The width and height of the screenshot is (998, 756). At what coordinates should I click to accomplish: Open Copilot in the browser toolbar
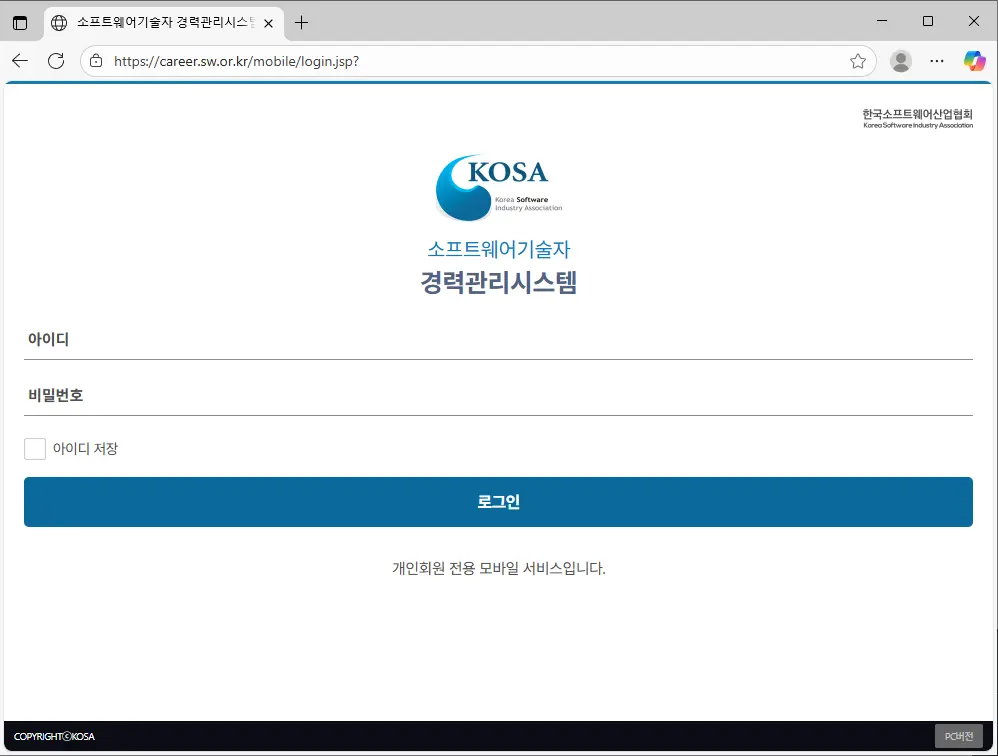pyautogui.click(x=974, y=61)
